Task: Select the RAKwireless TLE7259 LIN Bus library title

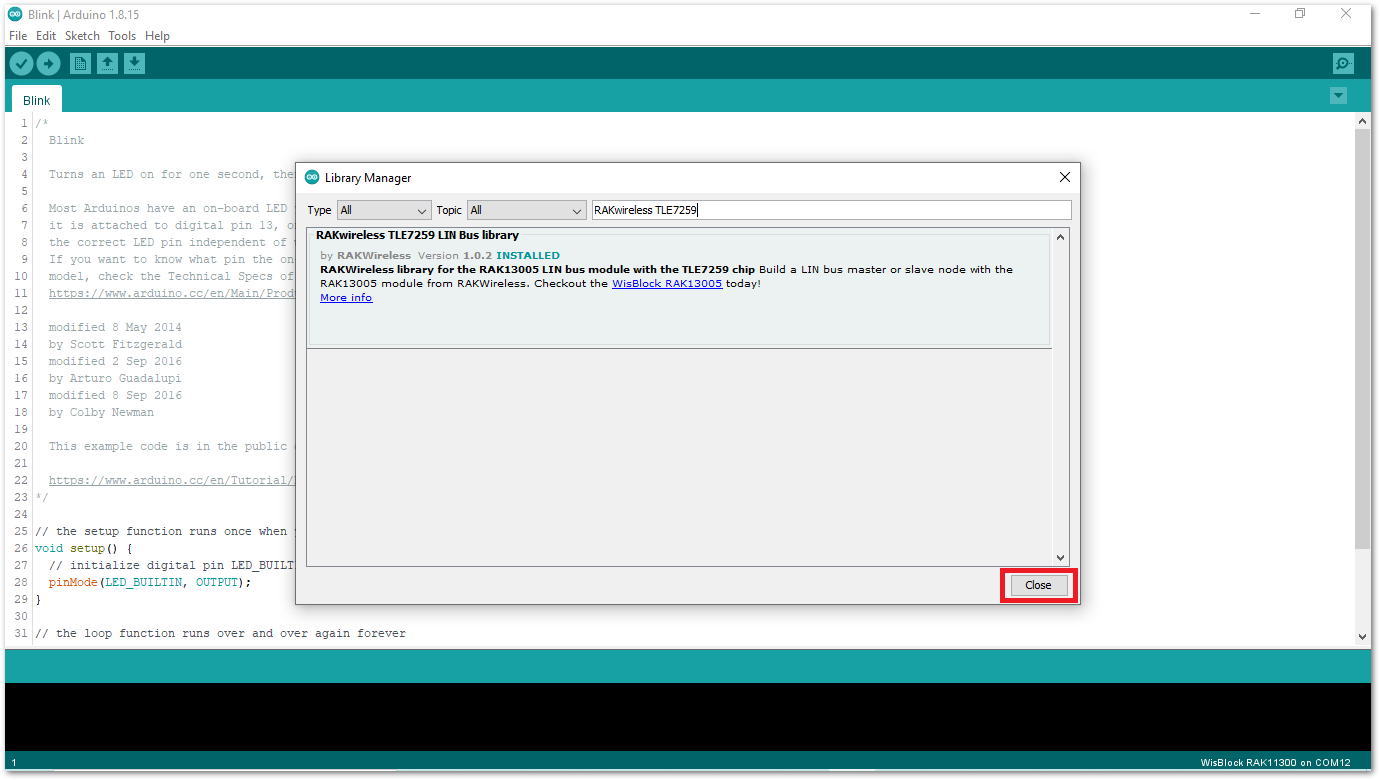Action: [x=417, y=236]
